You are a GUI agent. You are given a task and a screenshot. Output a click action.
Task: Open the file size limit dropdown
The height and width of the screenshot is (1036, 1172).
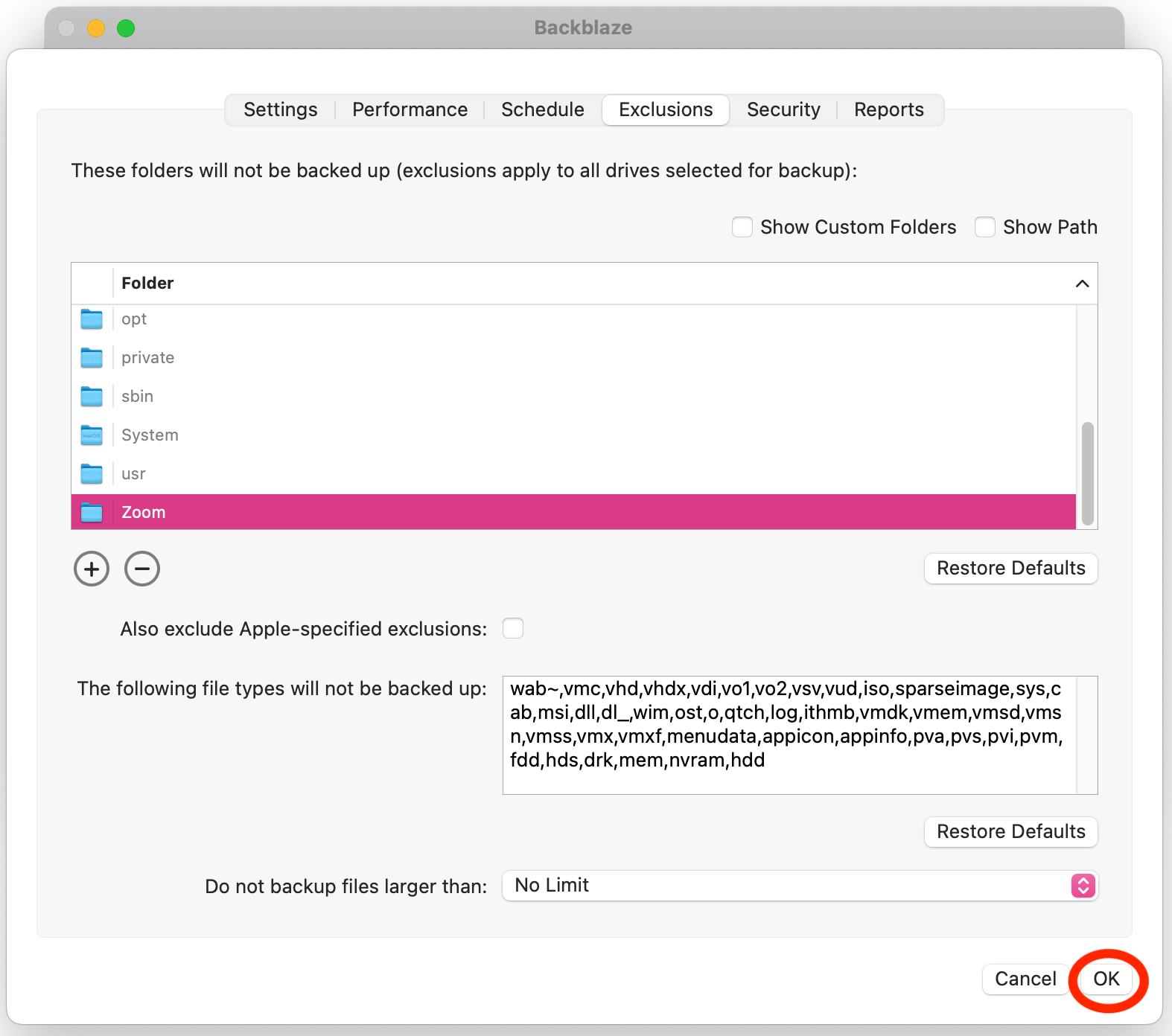click(x=800, y=886)
